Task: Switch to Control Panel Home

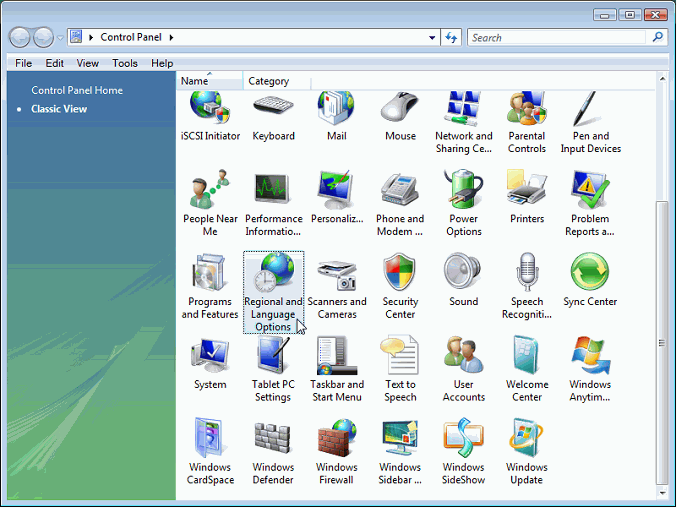Action: tap(77, 90)
